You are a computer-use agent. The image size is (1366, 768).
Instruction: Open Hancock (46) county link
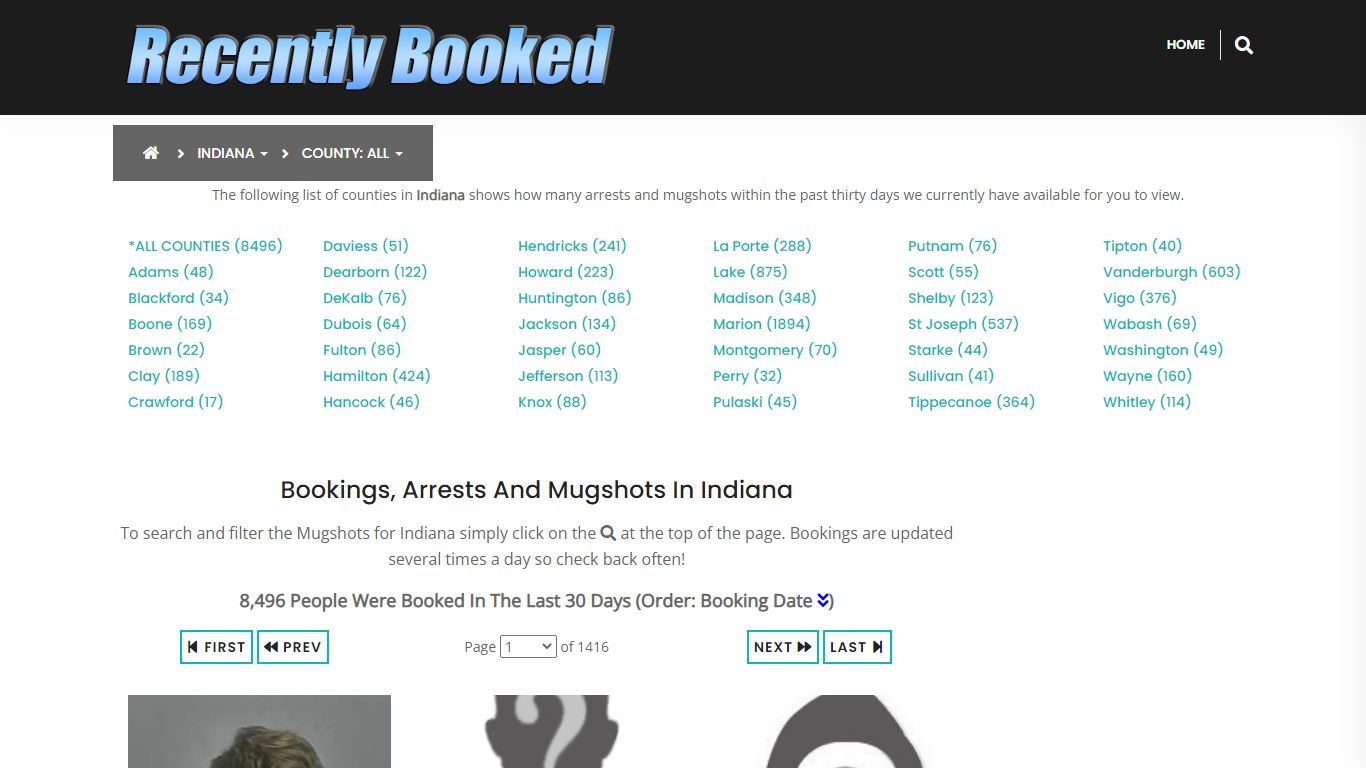pos(371,402)
